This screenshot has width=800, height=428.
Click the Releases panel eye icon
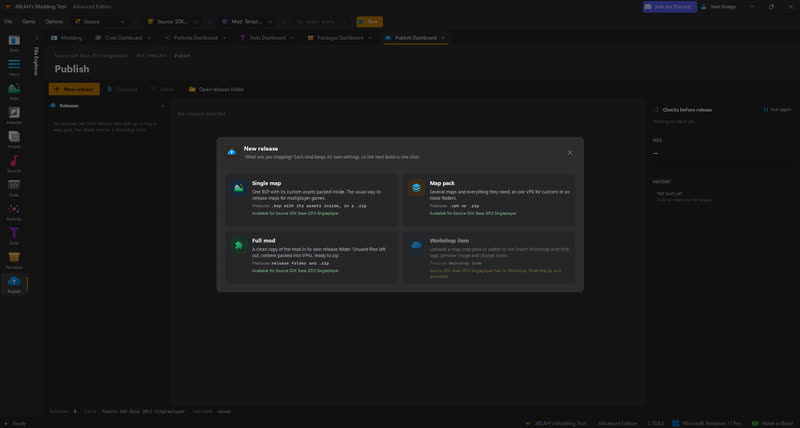point(53,106)
